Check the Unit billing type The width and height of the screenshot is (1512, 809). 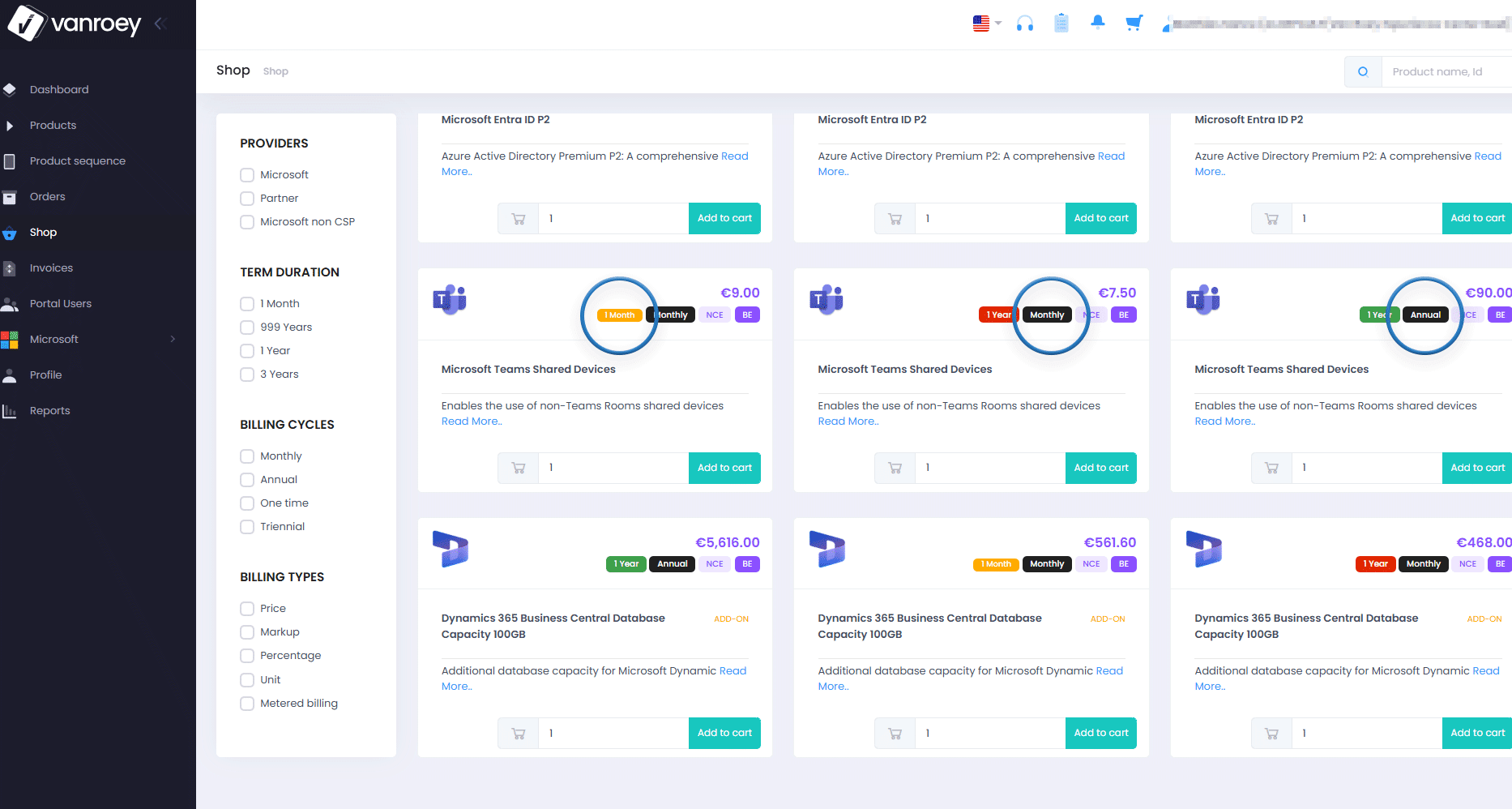tap(247, 680)
